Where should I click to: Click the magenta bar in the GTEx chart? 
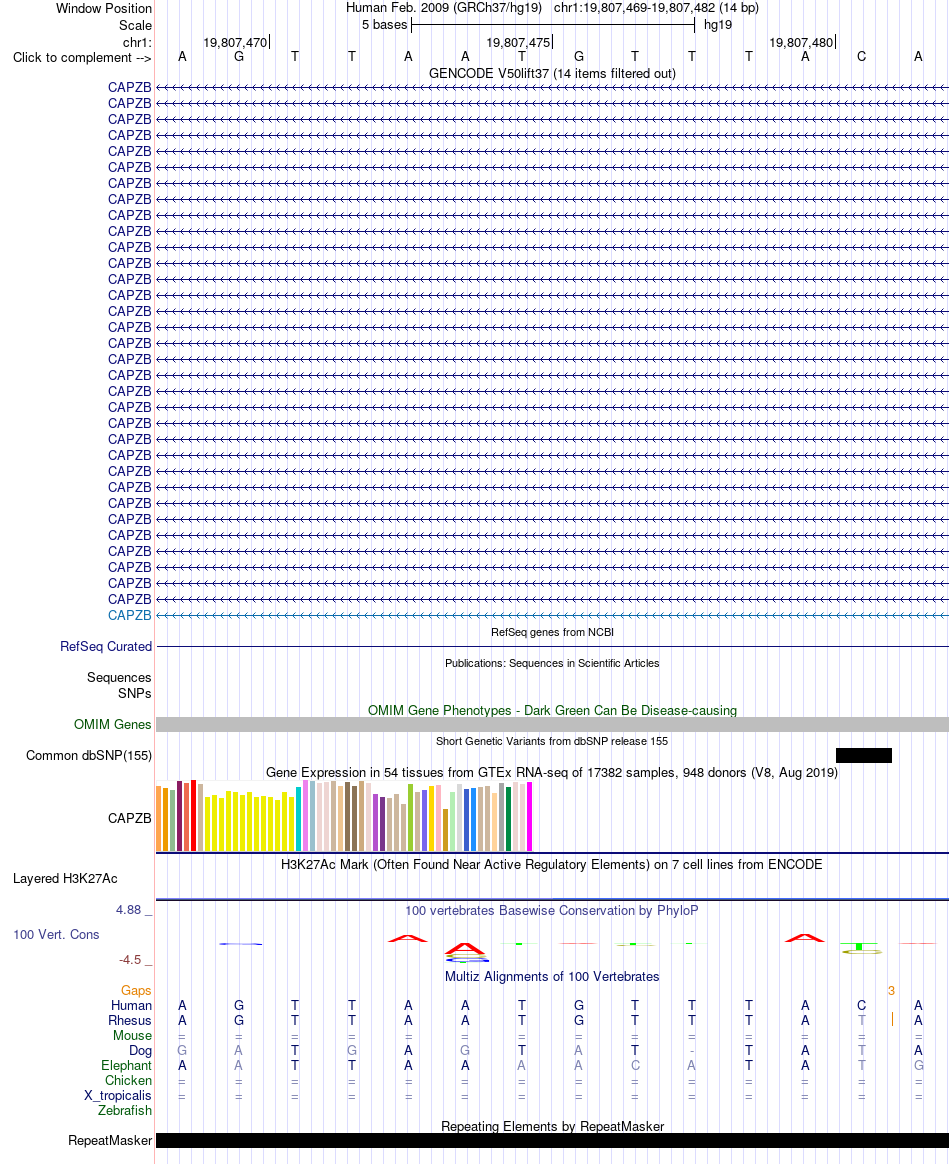coord(529,816)
